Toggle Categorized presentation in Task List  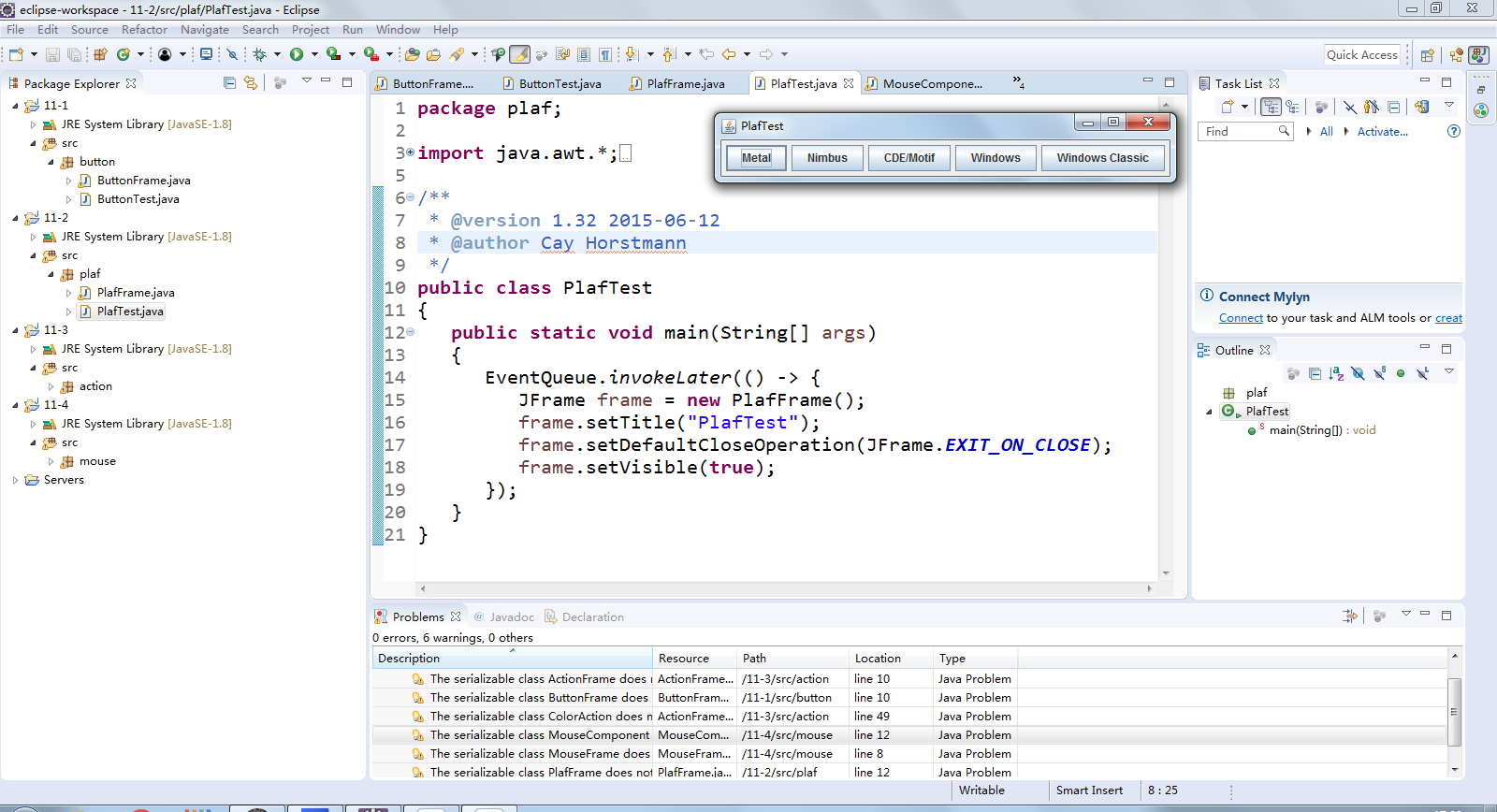[1271, 107]
